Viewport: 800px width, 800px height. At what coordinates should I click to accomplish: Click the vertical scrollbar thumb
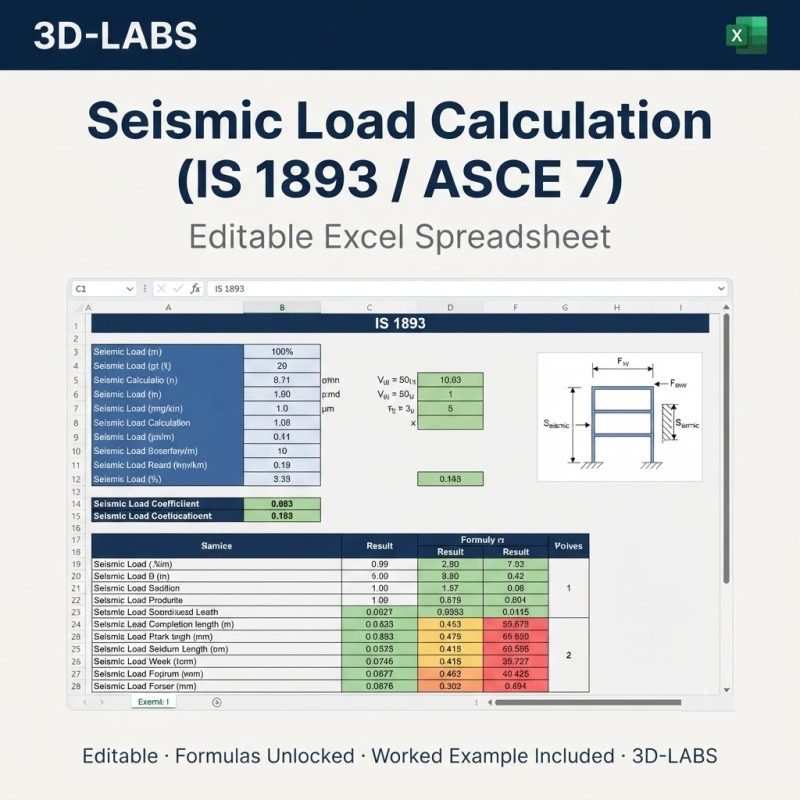726,449
